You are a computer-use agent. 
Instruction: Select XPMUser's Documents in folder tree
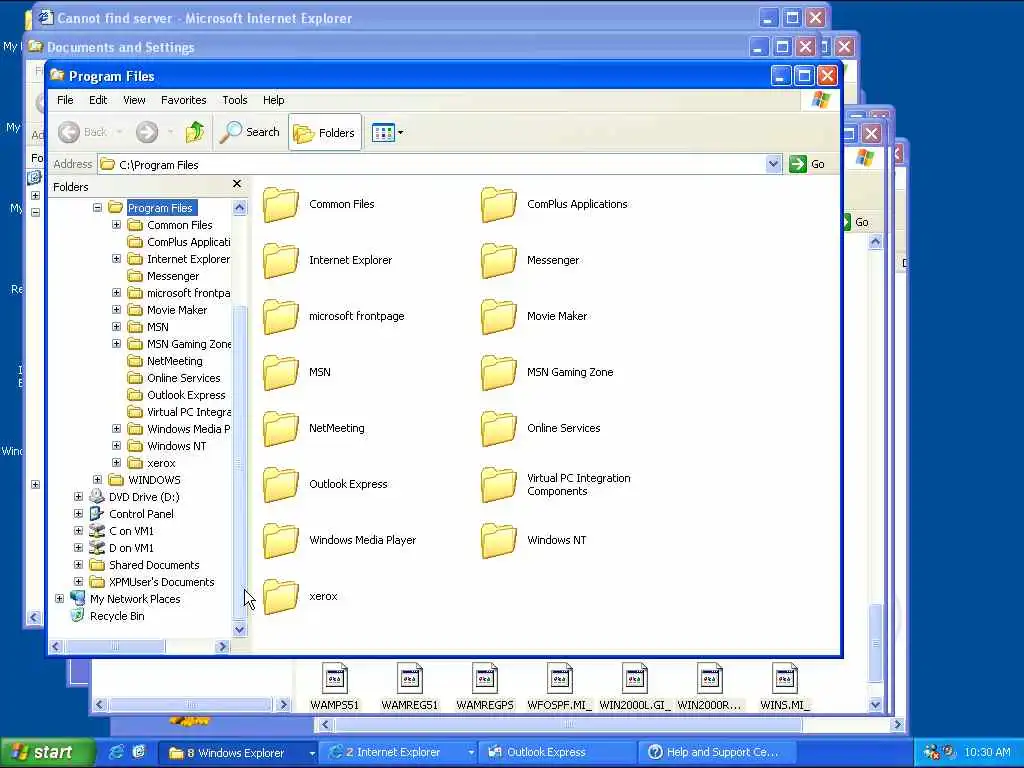click(161, 582)
